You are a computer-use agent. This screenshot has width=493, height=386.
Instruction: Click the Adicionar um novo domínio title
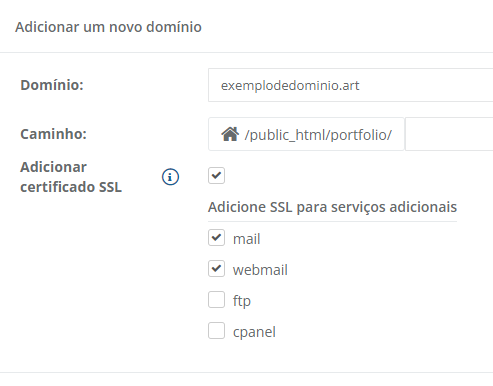pos(108,27)
